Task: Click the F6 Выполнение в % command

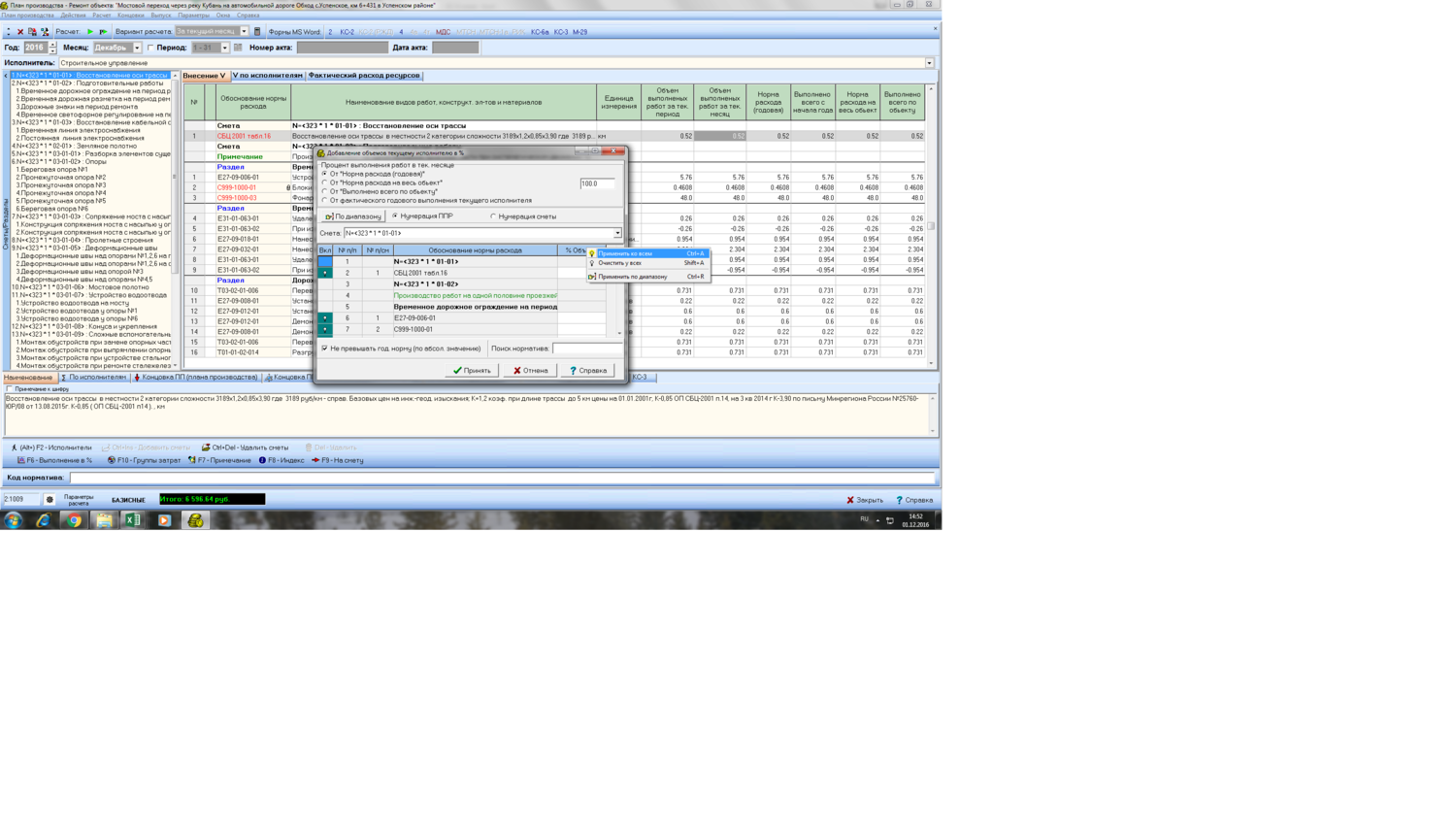Action: [54, 460]
